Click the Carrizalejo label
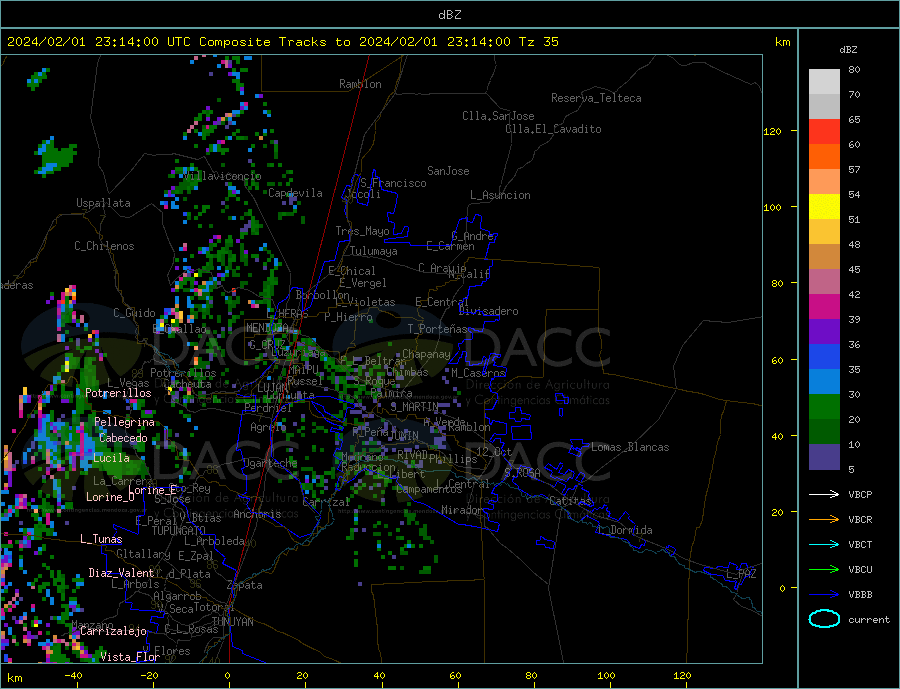The height and width of the screenshot is (689, 900). coord(113,631)
